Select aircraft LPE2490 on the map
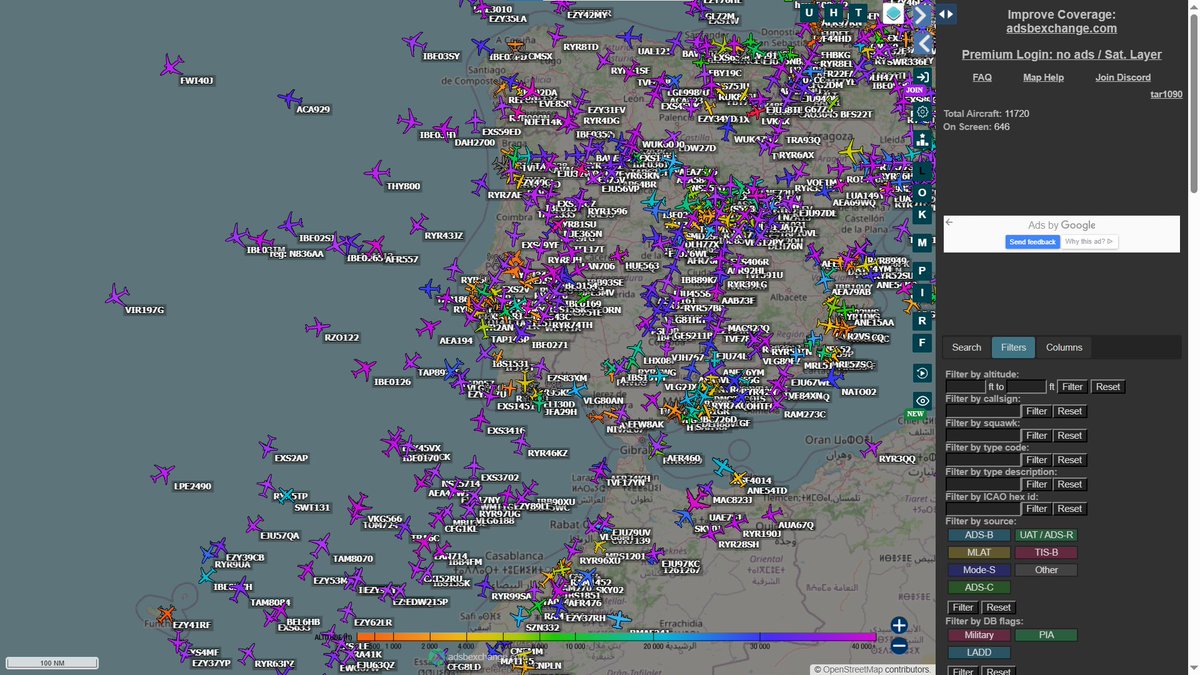 163,474
